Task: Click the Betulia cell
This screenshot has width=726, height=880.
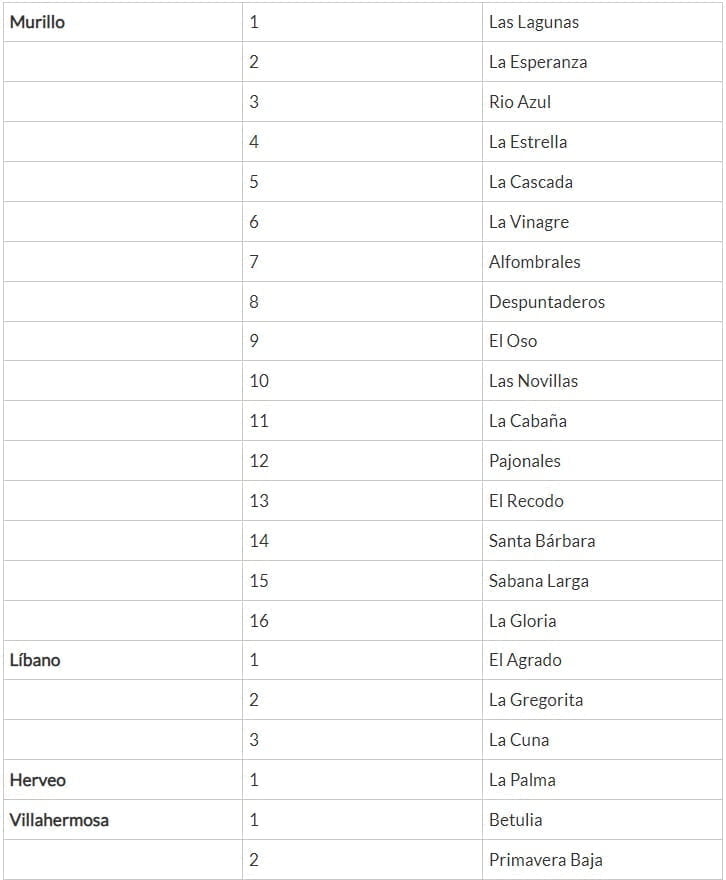Action: 516,820
